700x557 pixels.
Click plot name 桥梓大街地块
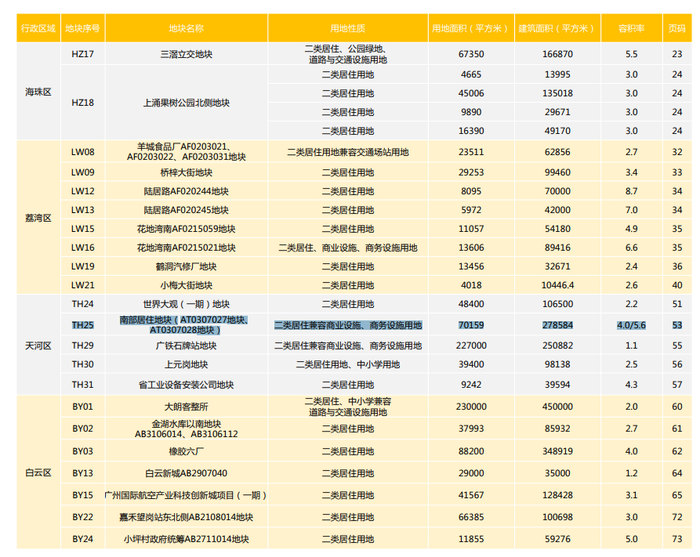pyautogui.click(x=186, y=173)
